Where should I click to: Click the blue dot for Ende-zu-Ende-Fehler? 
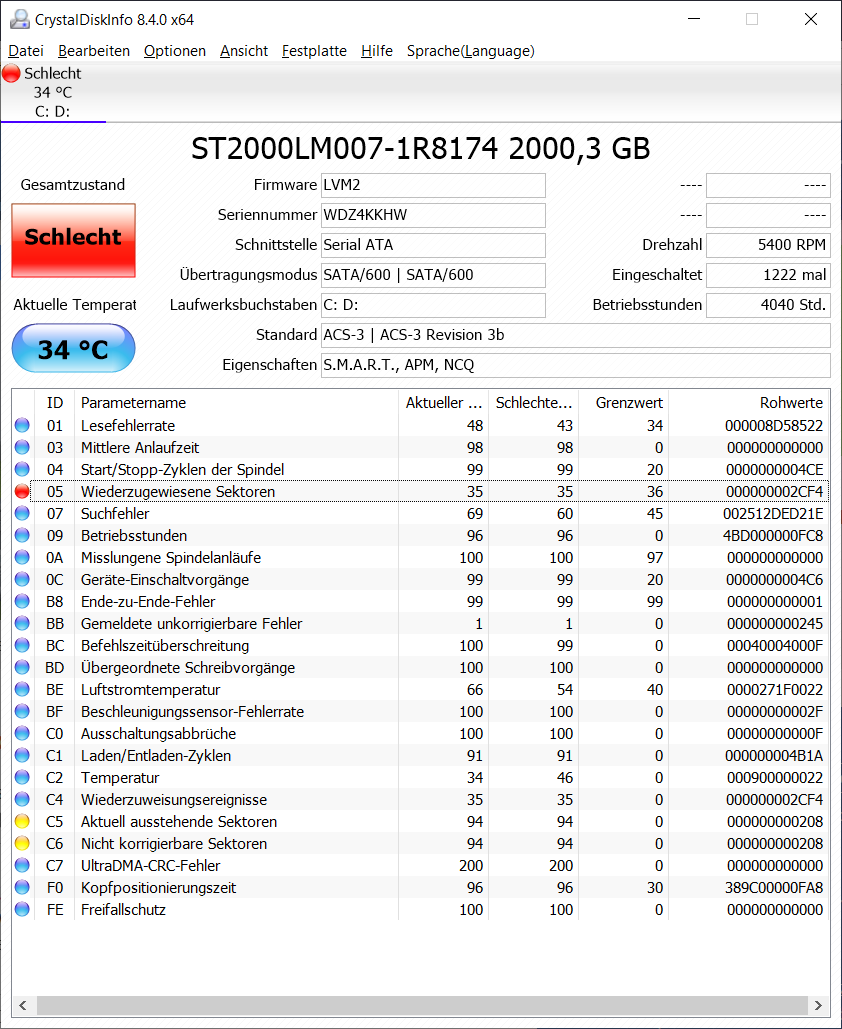[22, 601]
